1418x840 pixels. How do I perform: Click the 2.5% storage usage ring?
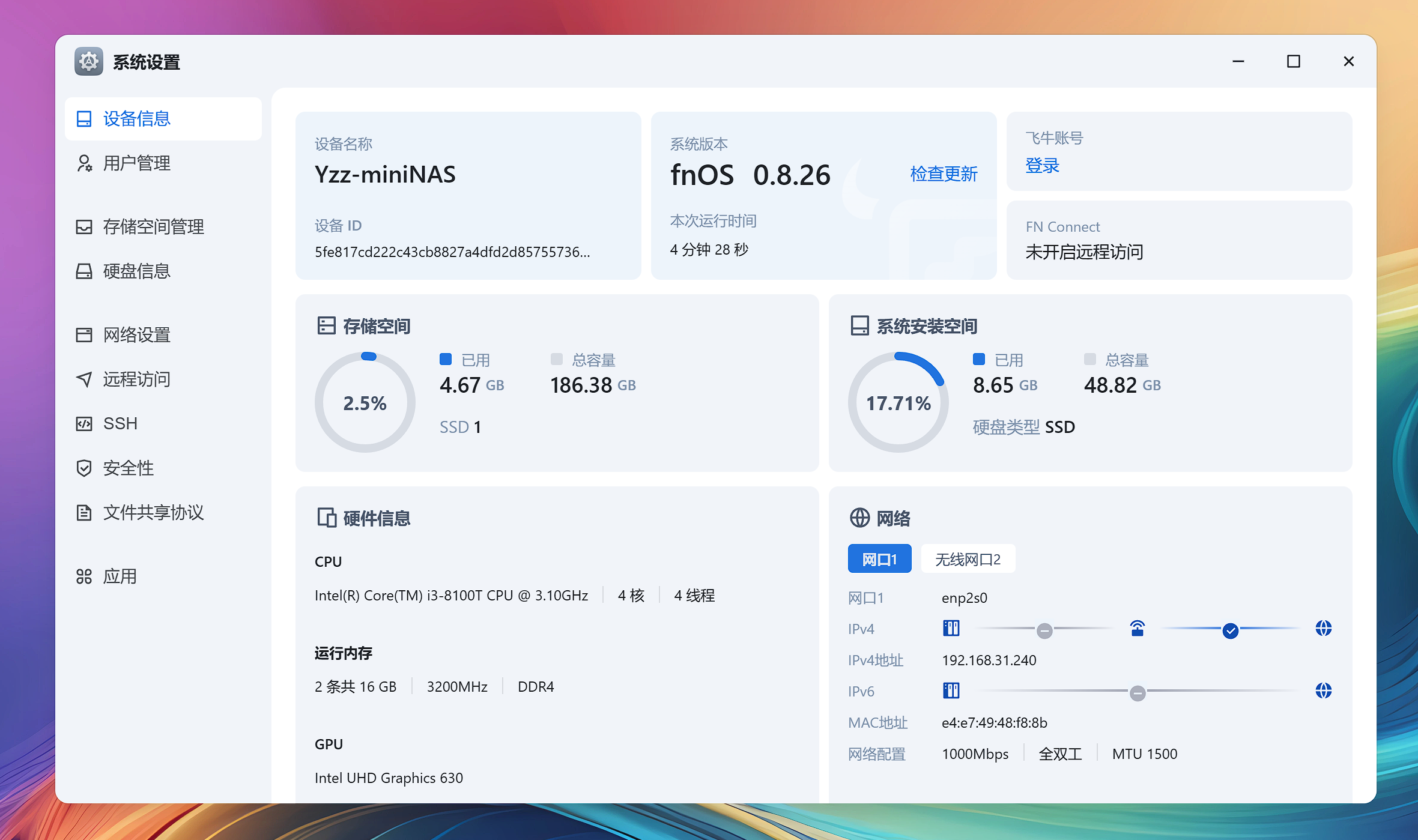click(x=365, y=402)
